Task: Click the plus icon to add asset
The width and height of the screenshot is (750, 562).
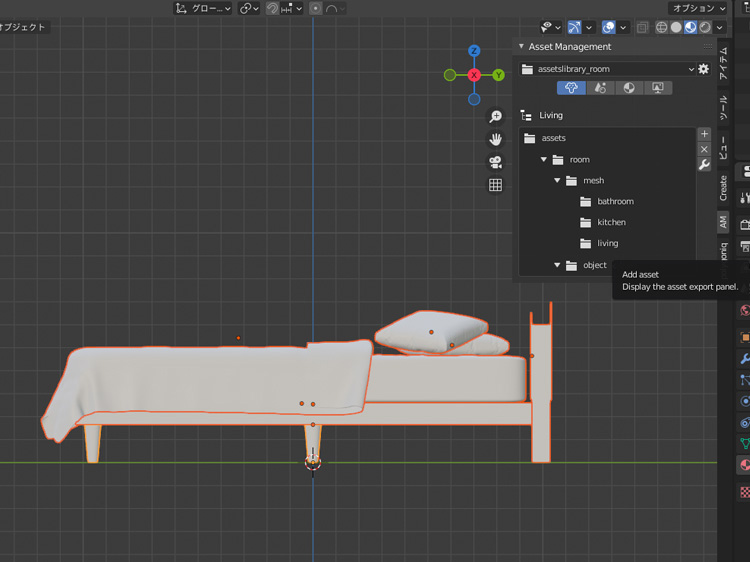Action: (x=704, y=134)
